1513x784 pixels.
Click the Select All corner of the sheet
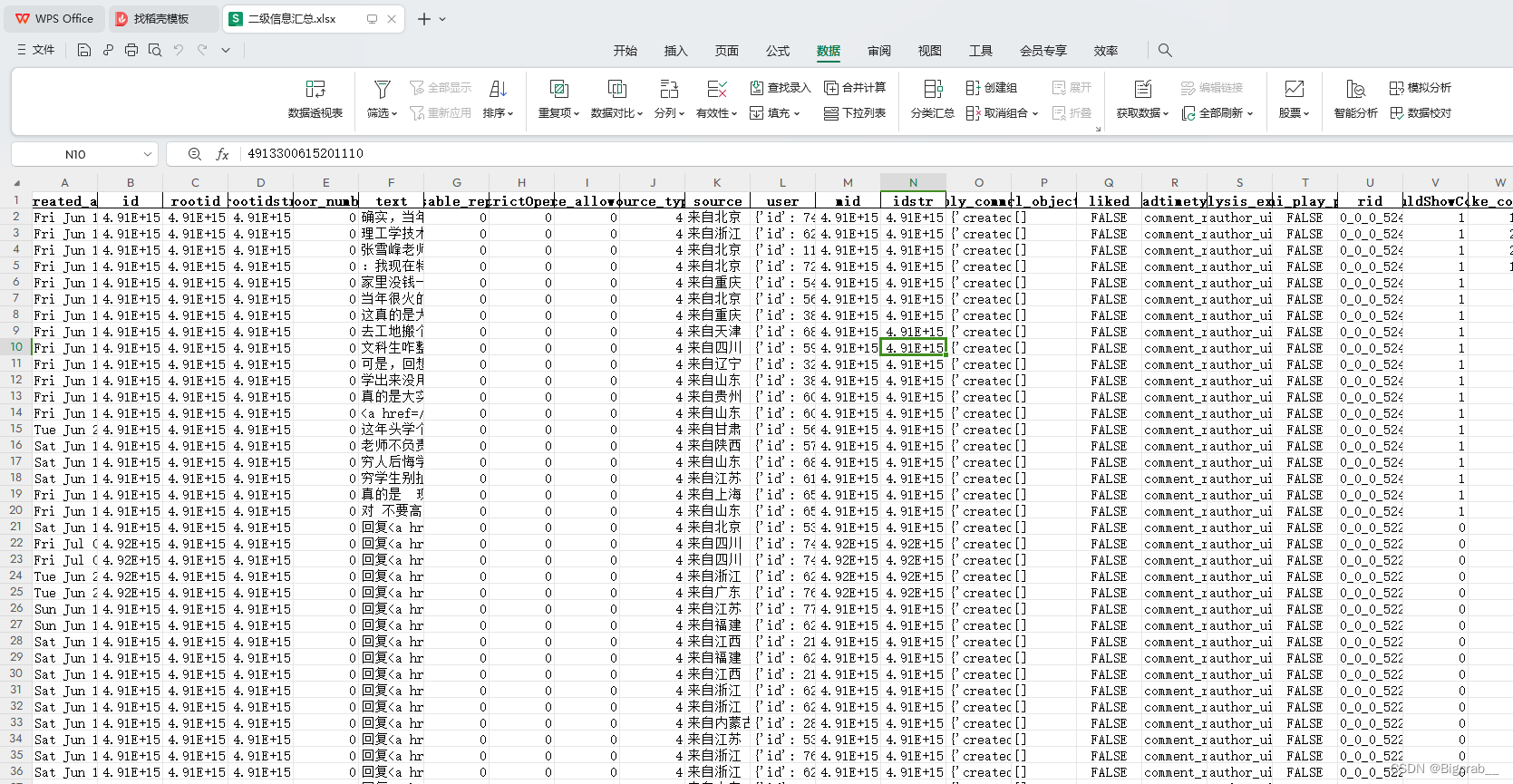(16, 183)
